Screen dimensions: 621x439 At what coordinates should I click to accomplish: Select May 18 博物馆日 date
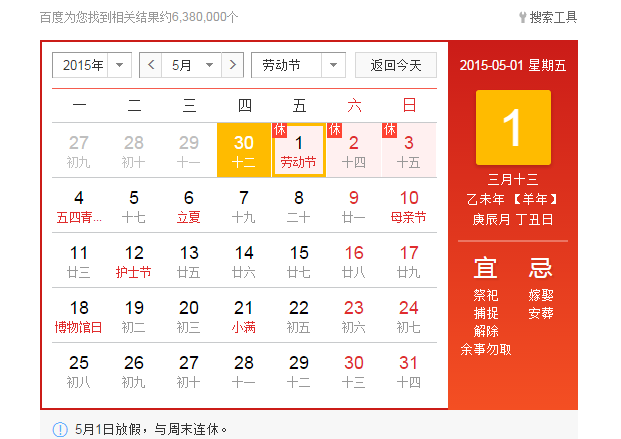coord(79,315)
